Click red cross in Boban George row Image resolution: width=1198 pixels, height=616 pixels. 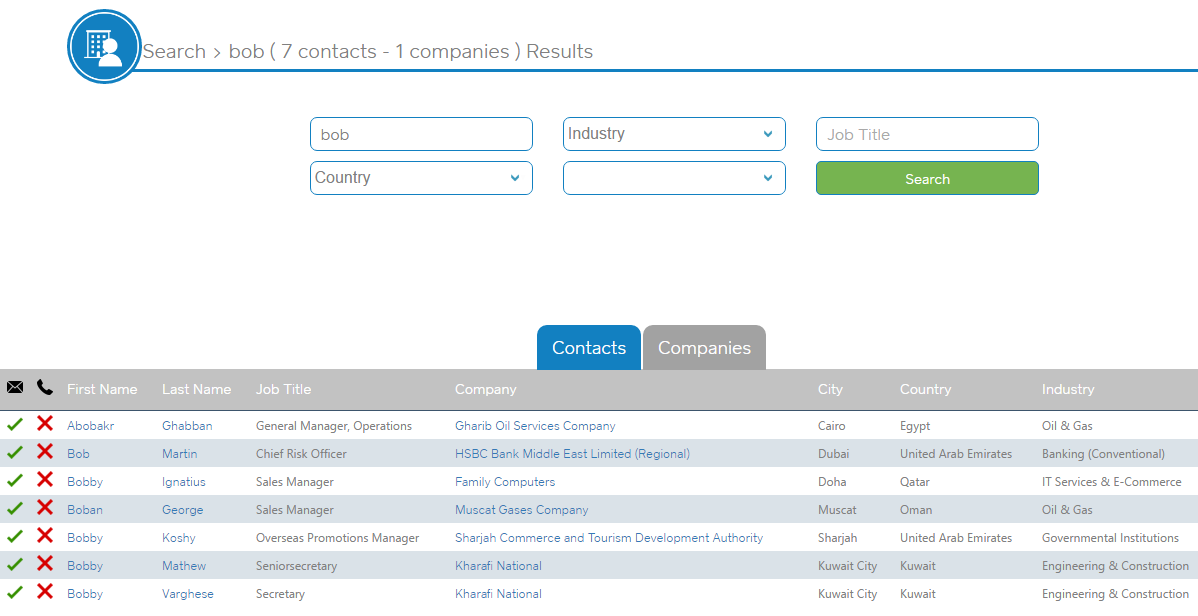click(x=45, y=507)
